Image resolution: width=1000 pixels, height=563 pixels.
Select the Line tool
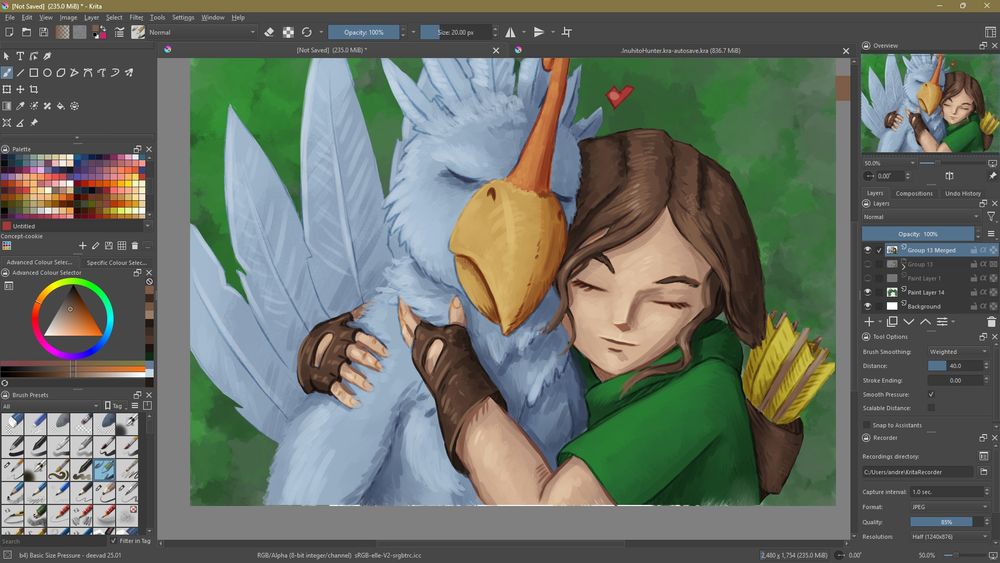pos(20,73)
